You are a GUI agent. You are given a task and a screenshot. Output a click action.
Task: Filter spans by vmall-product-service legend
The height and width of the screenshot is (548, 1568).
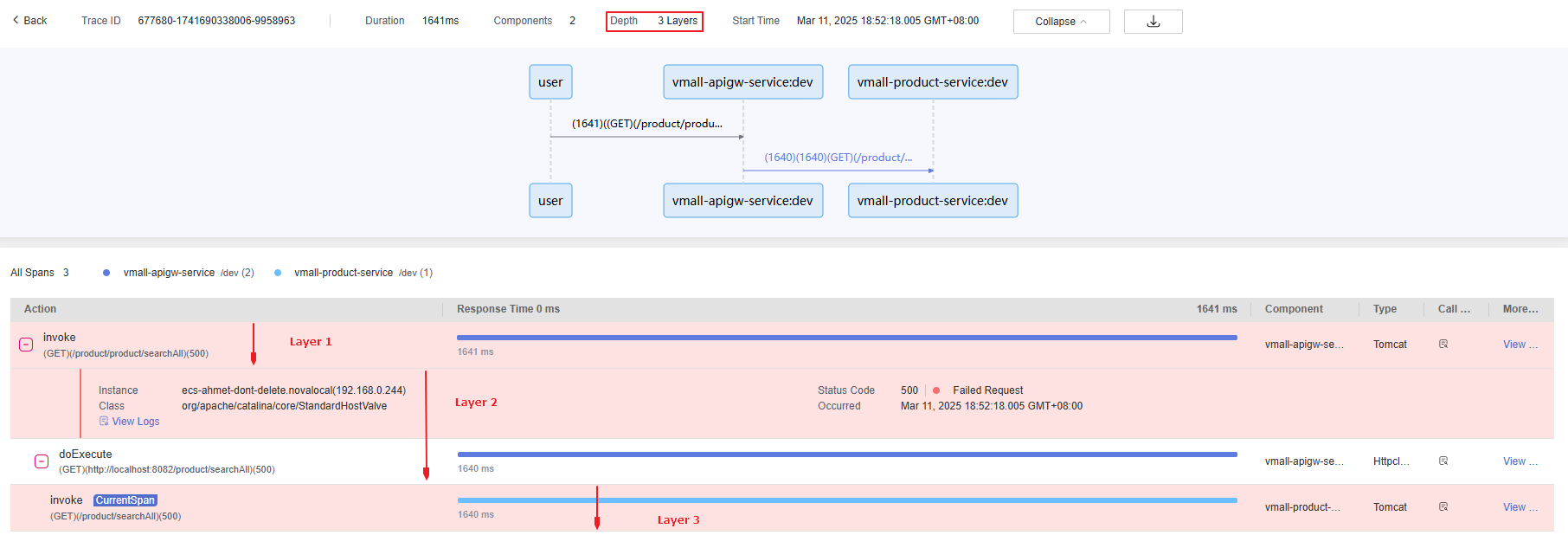click(354, 273)
